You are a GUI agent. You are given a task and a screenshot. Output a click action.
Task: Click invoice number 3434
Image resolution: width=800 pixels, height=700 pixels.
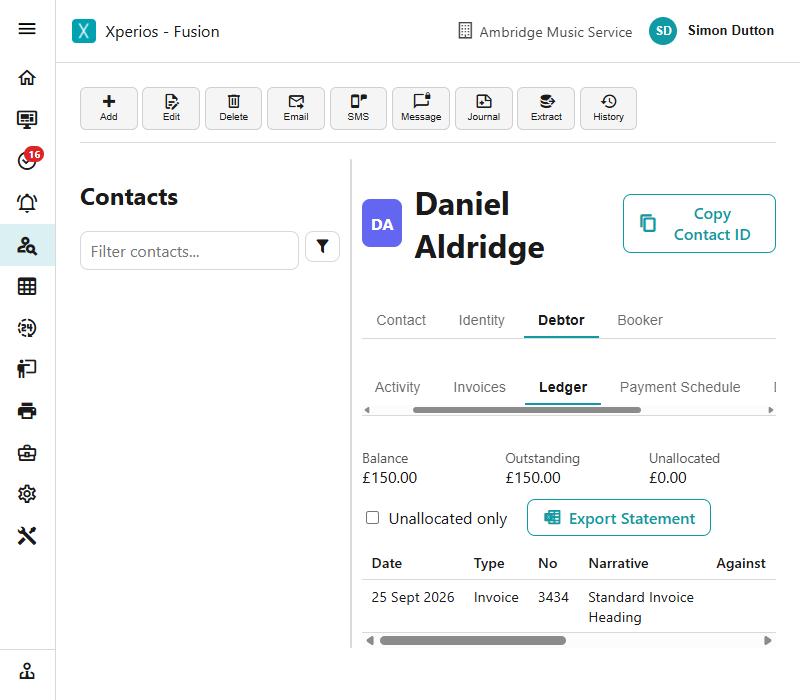(x=553, y=597)
